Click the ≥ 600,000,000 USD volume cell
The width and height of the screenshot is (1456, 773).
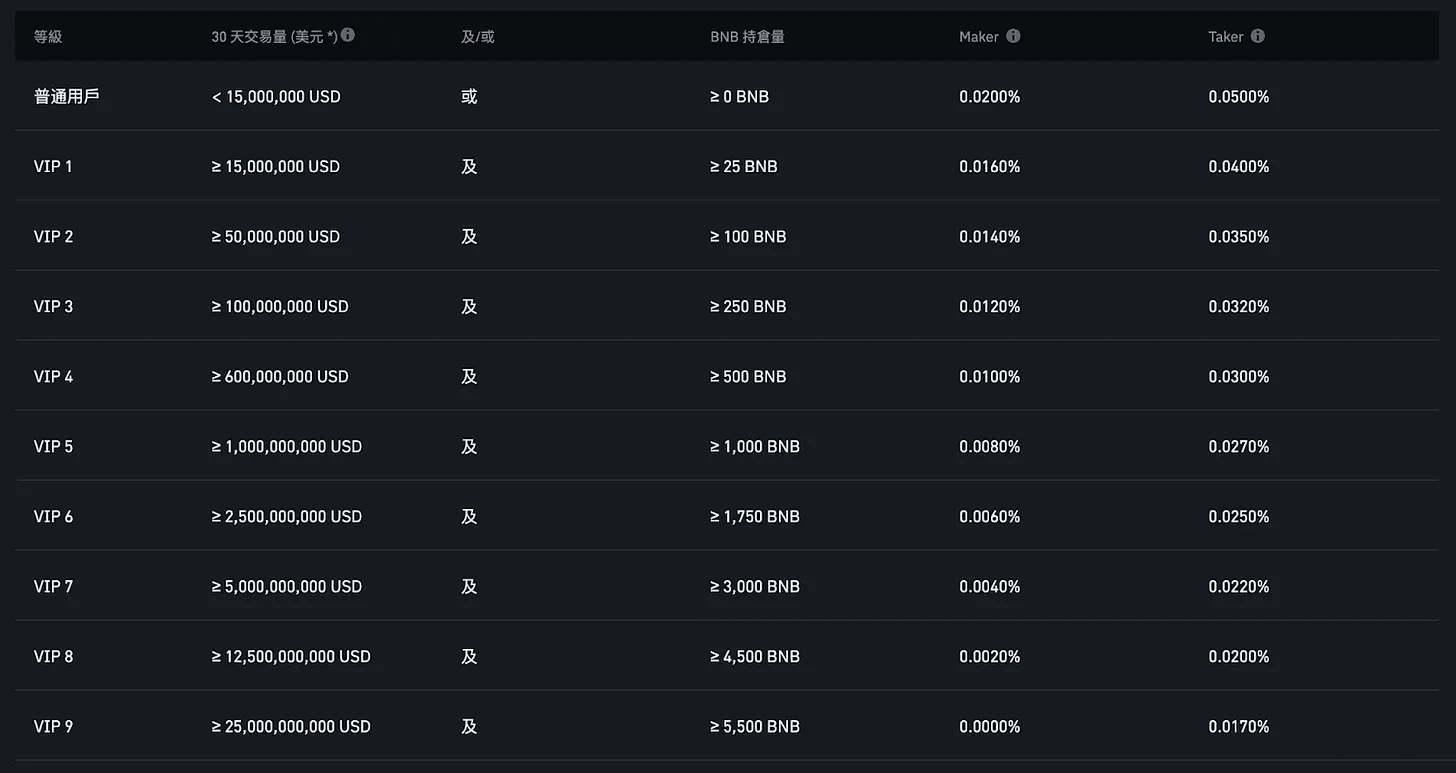[280, 377]
